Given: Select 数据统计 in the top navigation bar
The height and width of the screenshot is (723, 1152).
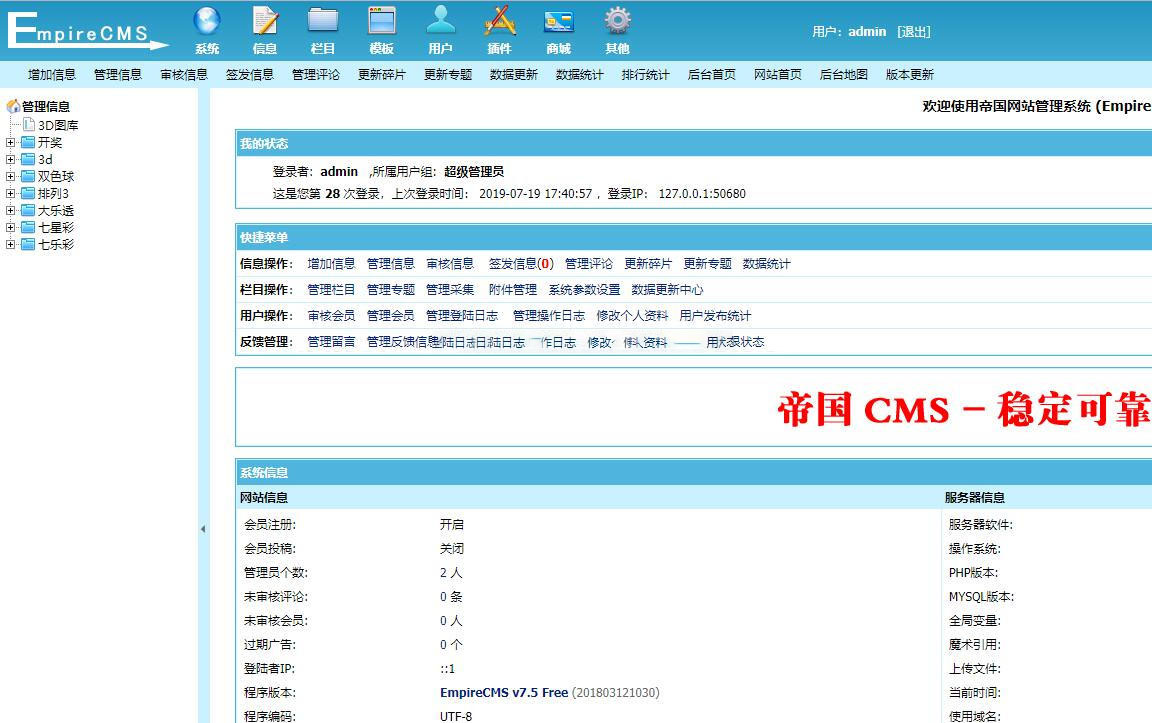Looking at the screenshot, I should 580,74.
